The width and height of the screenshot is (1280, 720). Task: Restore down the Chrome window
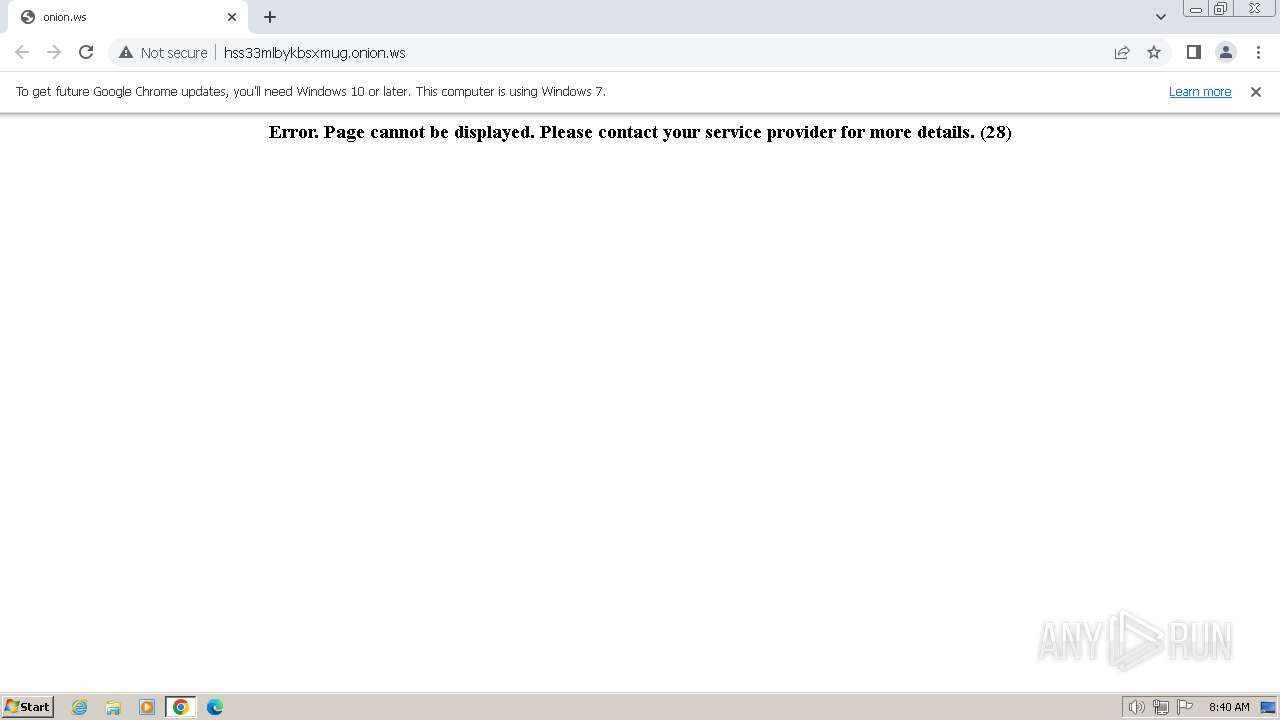coord(1221,9)
